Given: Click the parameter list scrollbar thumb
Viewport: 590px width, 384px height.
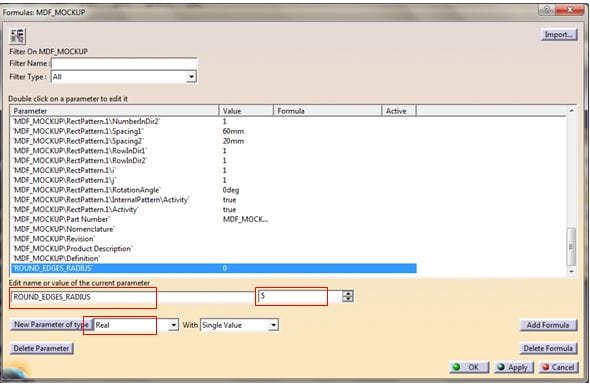Looking at the screenshot, I should pos(571,247).
